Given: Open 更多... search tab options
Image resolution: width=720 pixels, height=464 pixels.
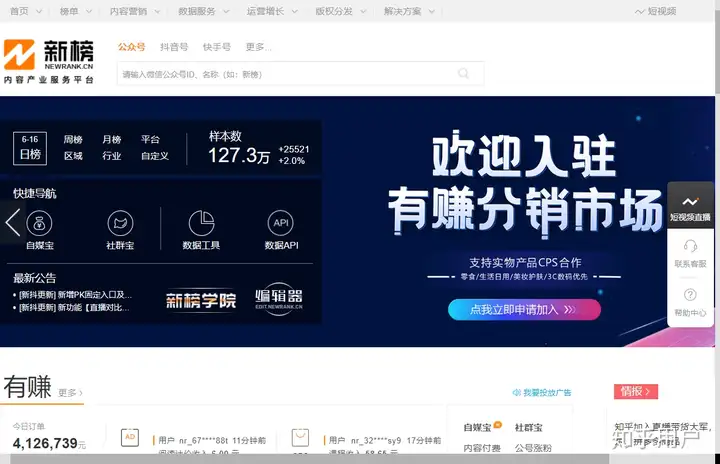Looking at the screenshot, I should tap(259, 47).
